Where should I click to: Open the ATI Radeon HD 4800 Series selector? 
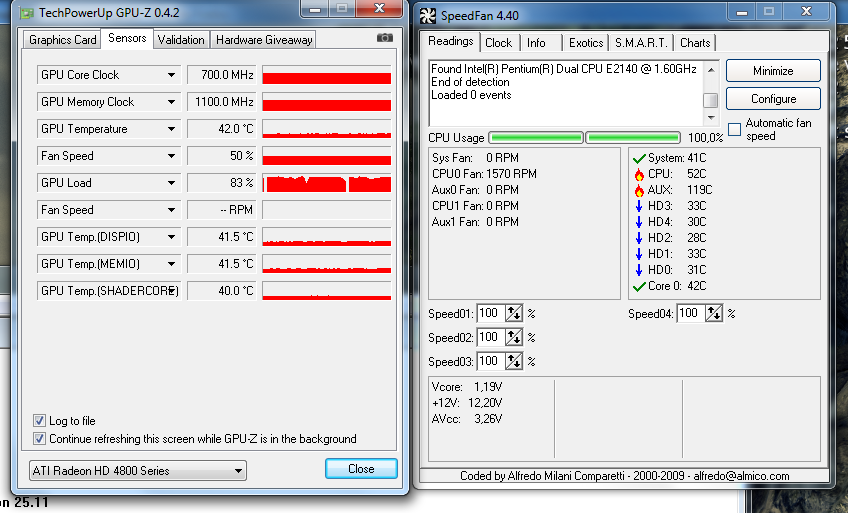point(138,471)
